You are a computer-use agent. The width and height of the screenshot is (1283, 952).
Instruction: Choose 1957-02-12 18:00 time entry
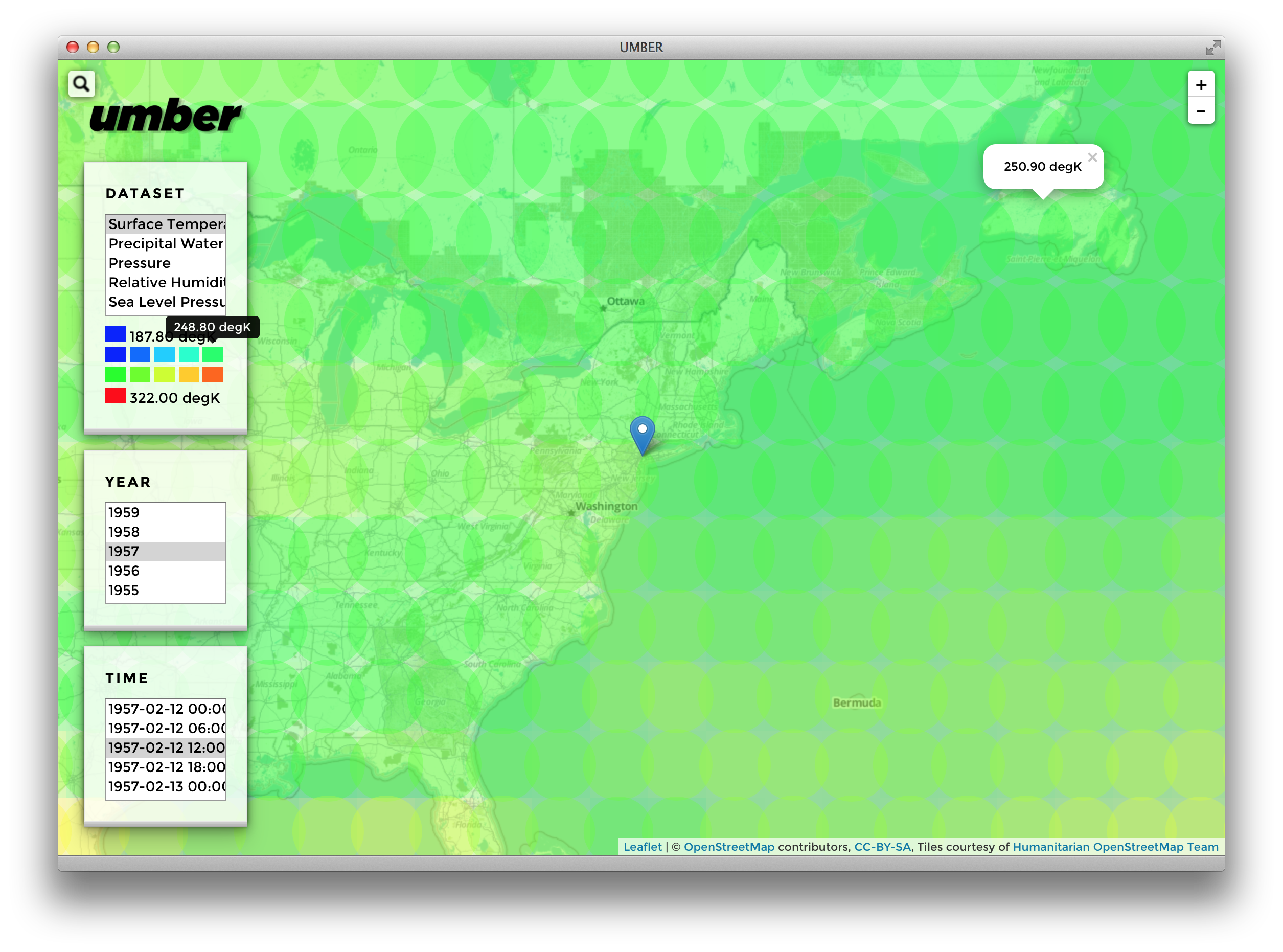click(165, 767)
